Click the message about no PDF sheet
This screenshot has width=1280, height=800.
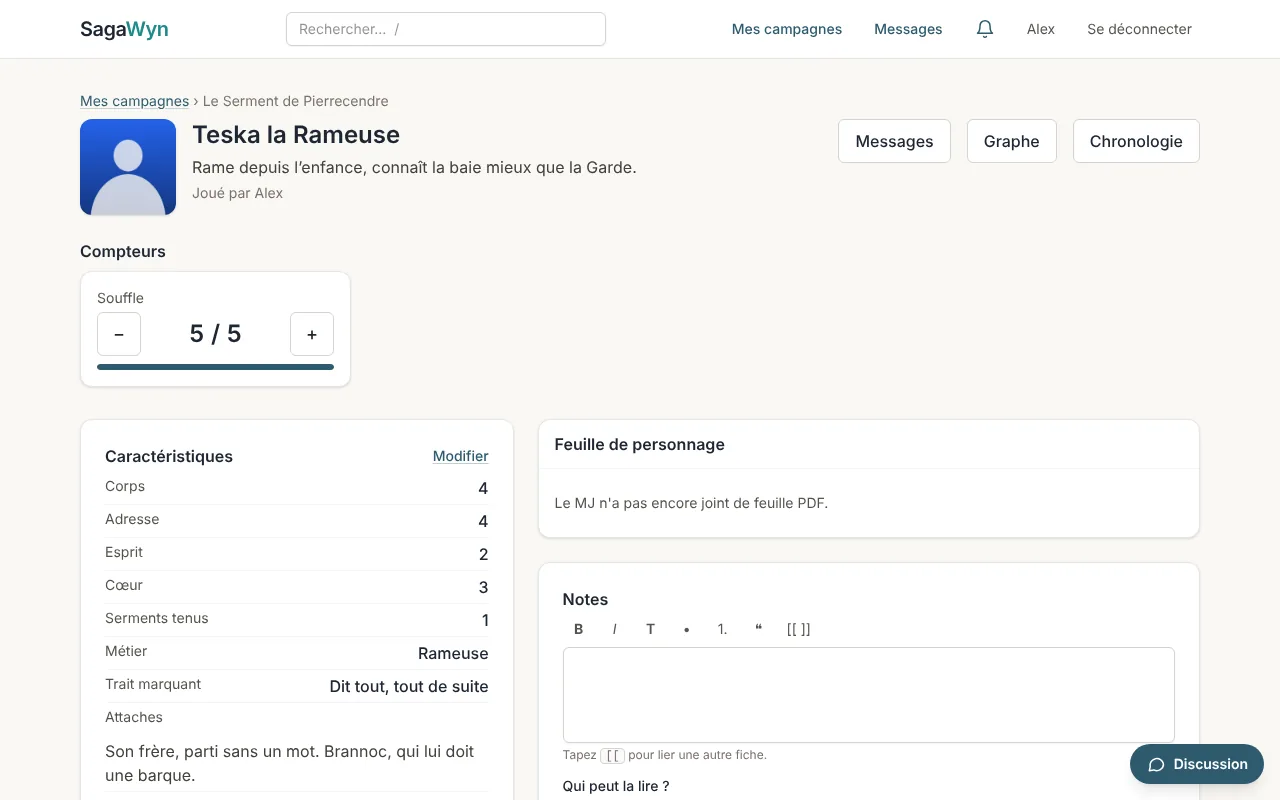point(691,503)
